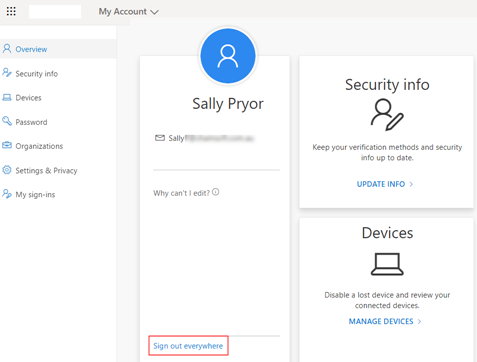Click the info icon beside Why can't I edit
This screenshot has height=362, width=477.
click(x=216, y=192)
